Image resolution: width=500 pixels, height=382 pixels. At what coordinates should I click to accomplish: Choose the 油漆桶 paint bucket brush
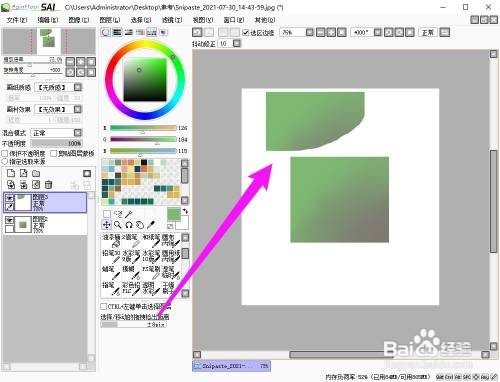(111, 240)
